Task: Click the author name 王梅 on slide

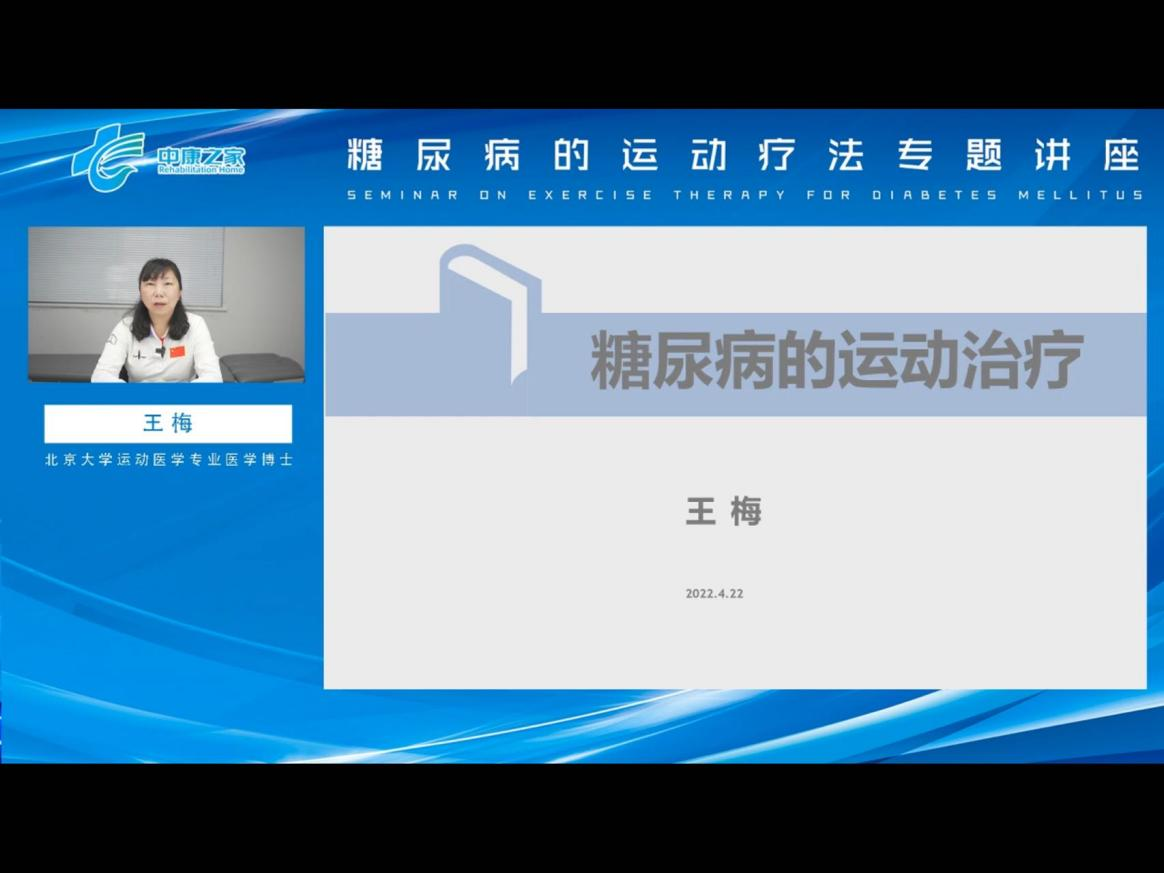Action: (x=724, y=511)
